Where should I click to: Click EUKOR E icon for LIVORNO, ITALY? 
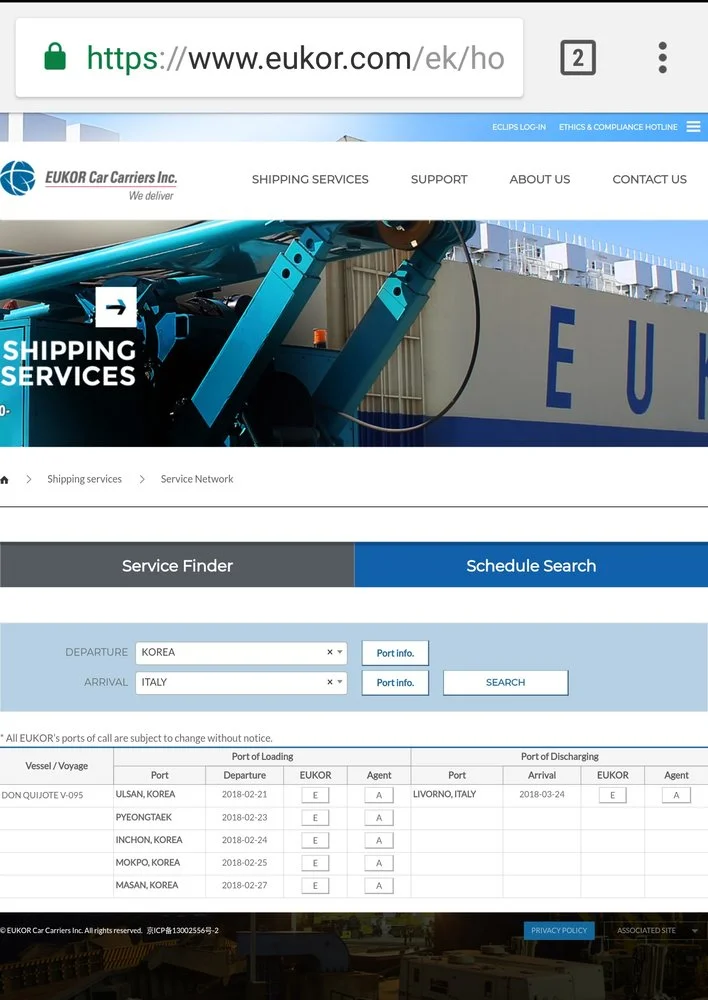point(612,795)
